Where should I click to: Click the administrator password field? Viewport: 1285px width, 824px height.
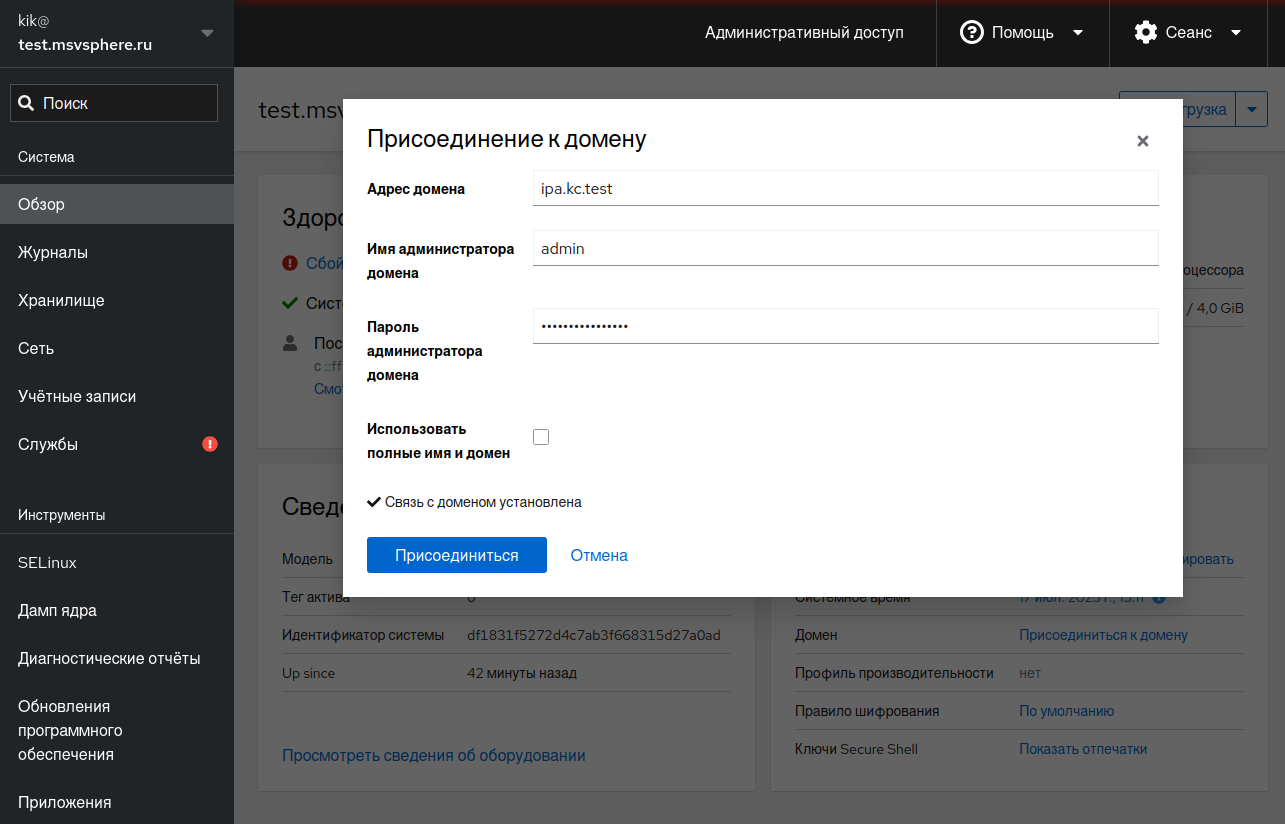[x=845, y=326]
